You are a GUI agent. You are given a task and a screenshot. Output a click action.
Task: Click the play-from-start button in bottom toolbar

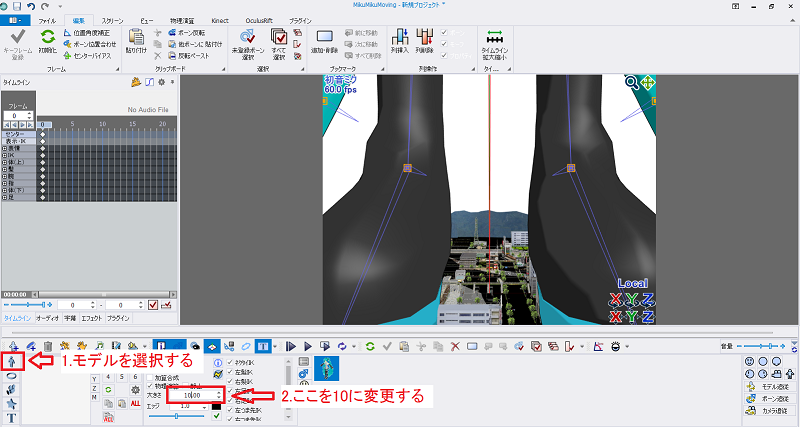pos(291,346)
